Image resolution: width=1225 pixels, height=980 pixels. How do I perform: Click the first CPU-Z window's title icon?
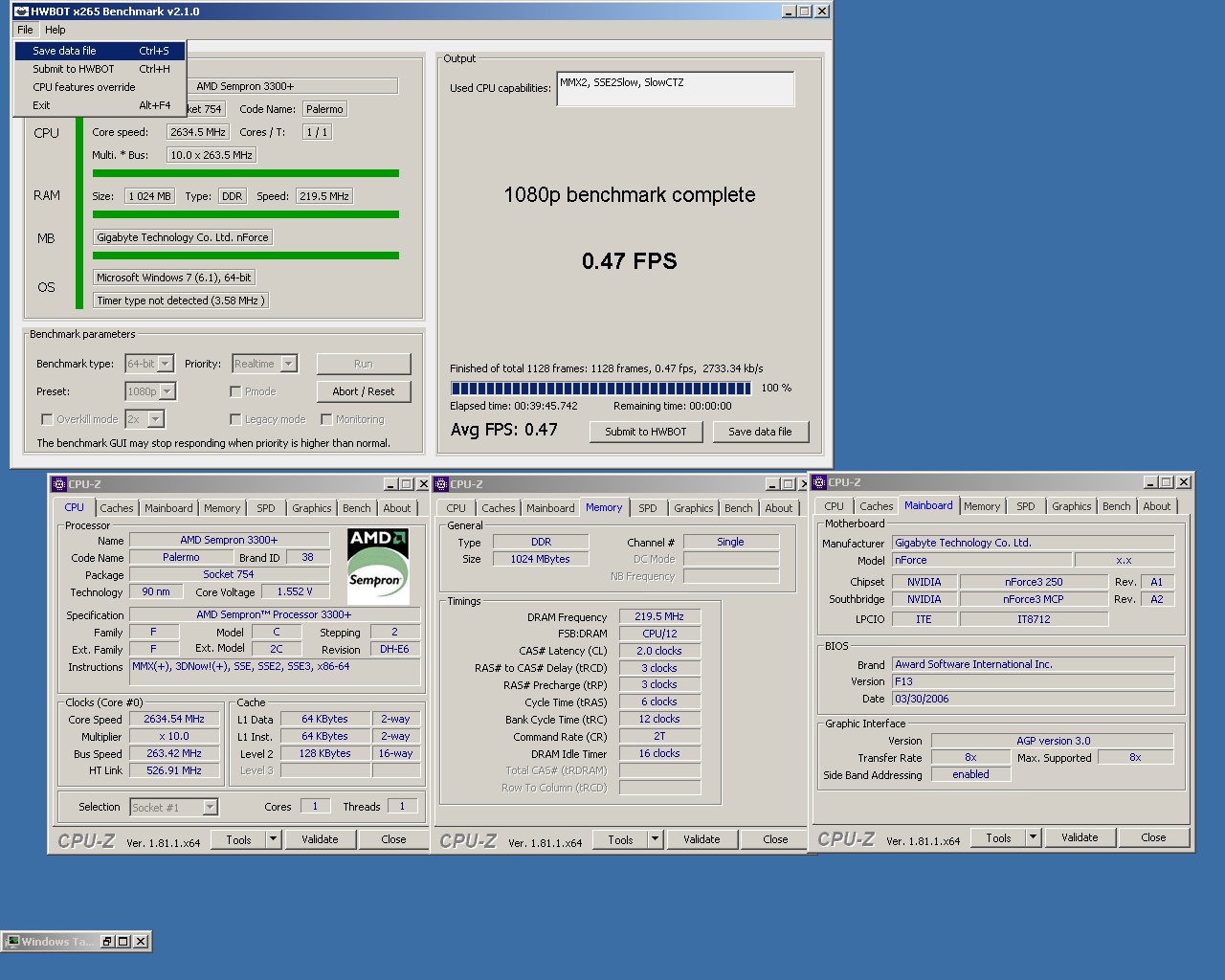click(x=59, y=484)
